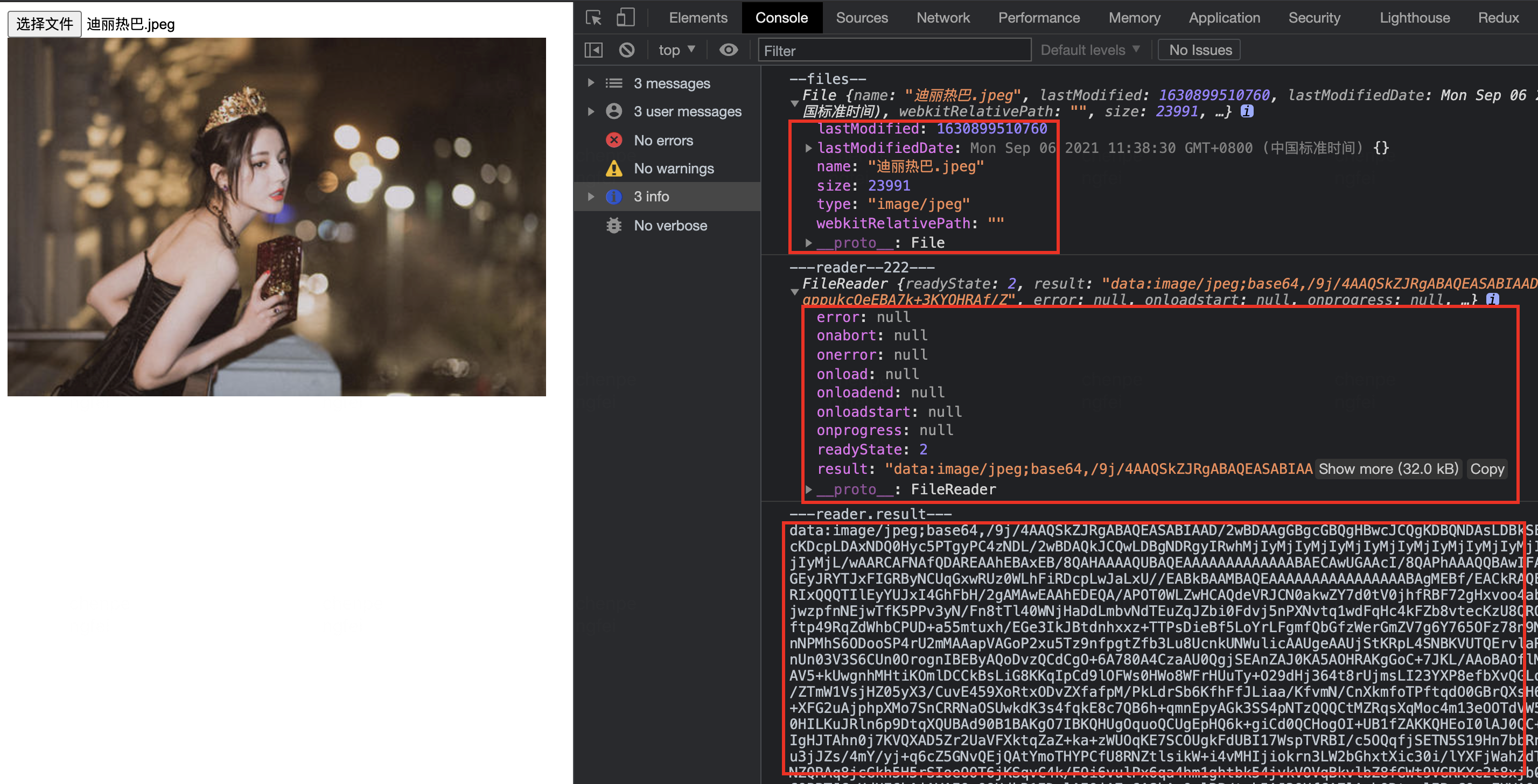Toggle the device toolbar icon
Viewport: 1538px width, 784px height.
point(625,17)
